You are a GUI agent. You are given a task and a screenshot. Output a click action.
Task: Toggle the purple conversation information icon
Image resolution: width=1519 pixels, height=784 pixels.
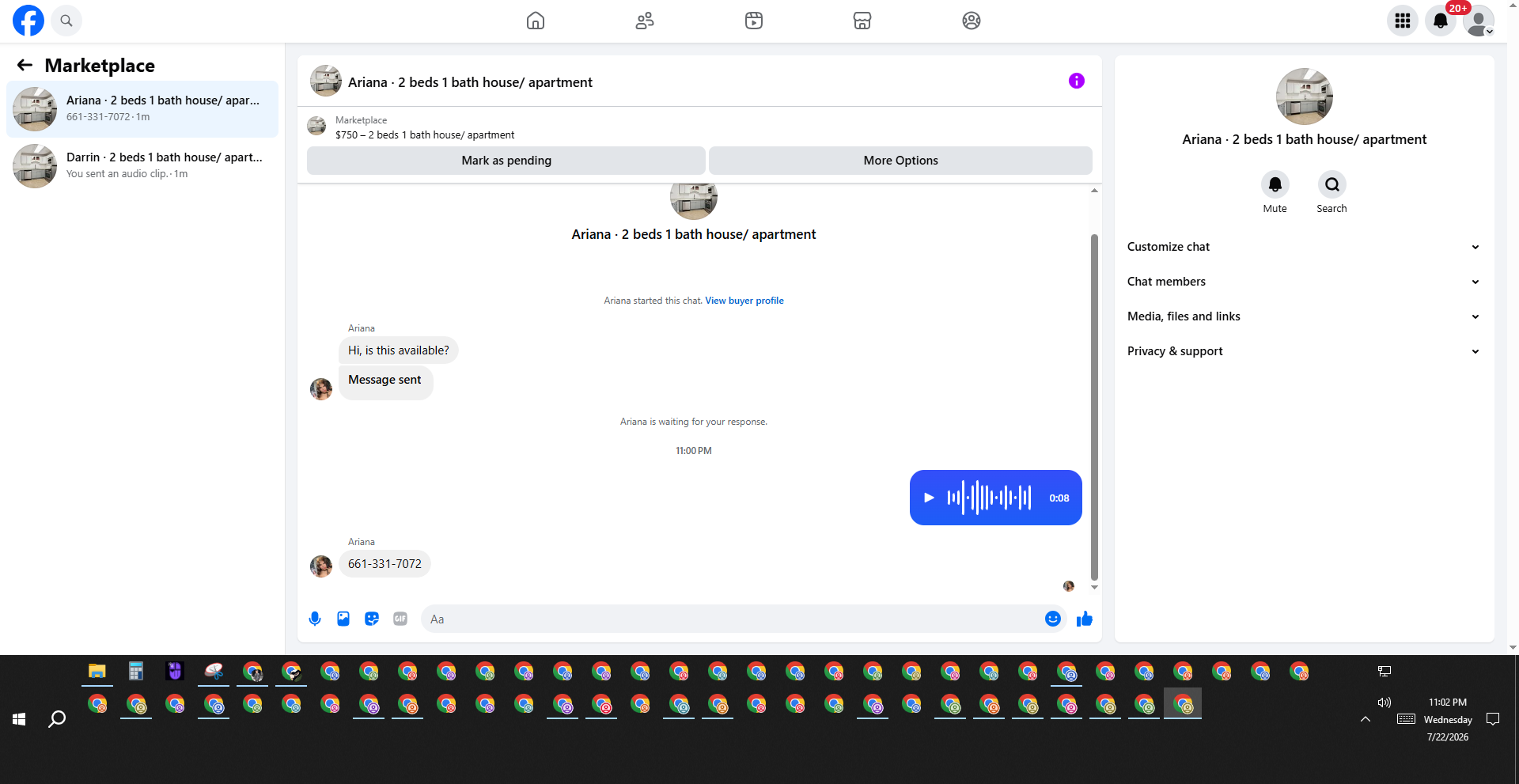click(x=1077, y=81)
